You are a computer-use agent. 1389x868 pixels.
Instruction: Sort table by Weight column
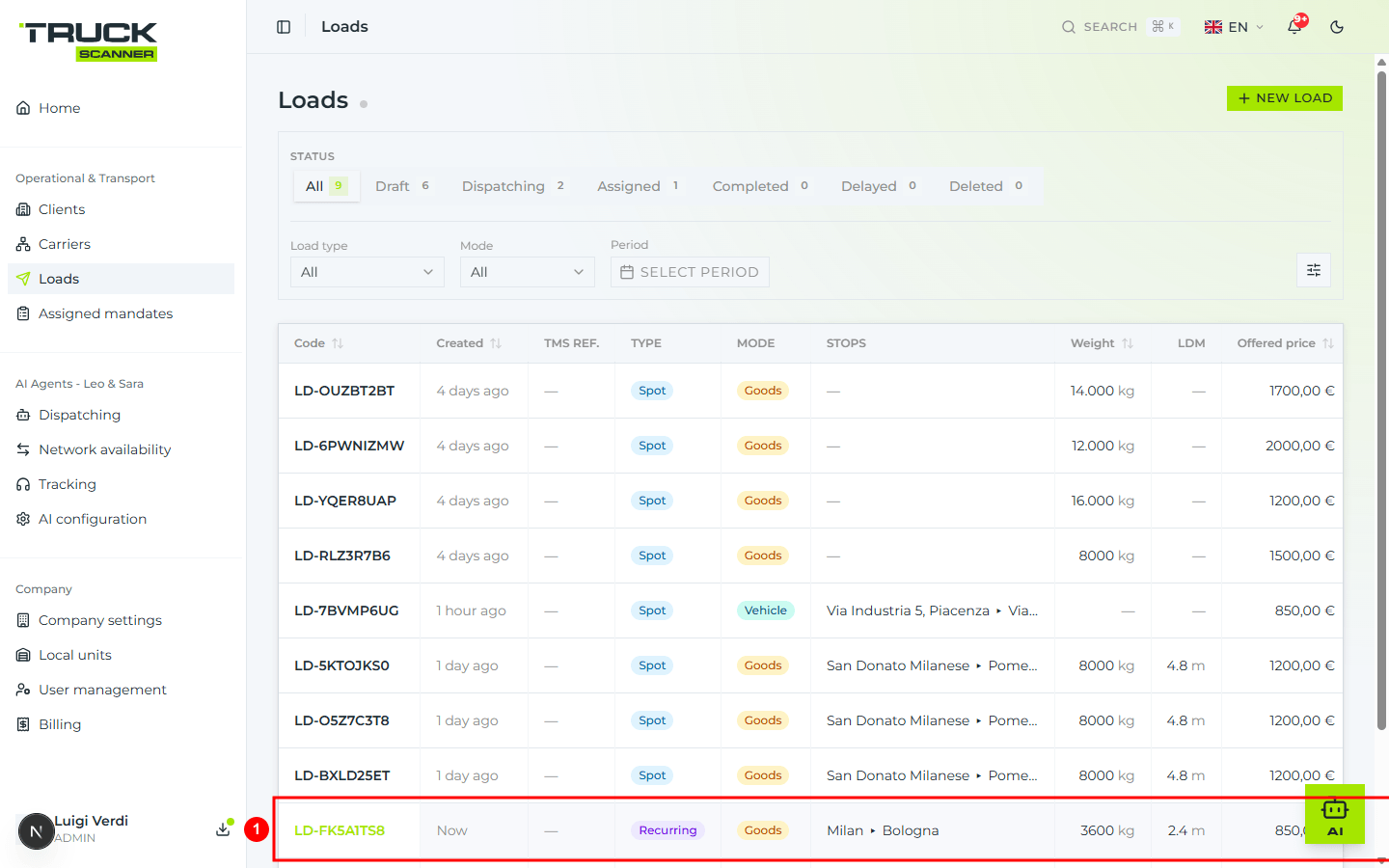coord(1102,343)
